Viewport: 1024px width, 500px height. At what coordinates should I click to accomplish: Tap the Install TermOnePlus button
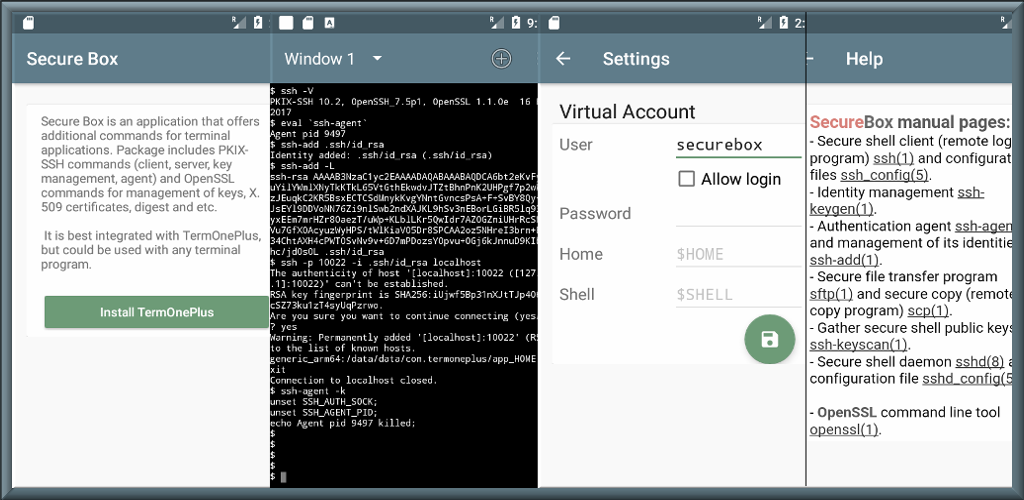point(157,312)
